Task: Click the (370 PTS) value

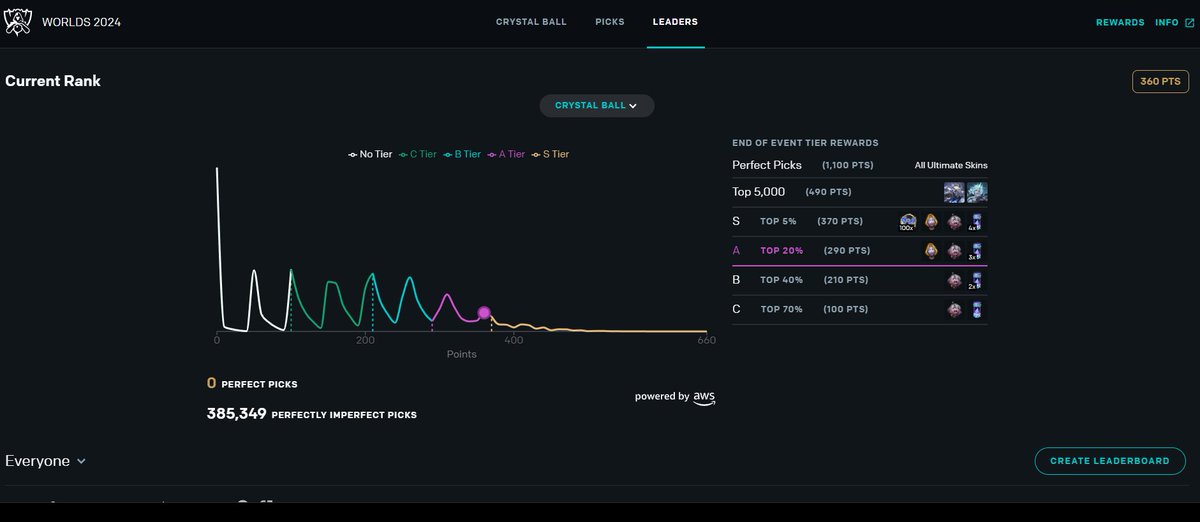Action: [841, 222]
